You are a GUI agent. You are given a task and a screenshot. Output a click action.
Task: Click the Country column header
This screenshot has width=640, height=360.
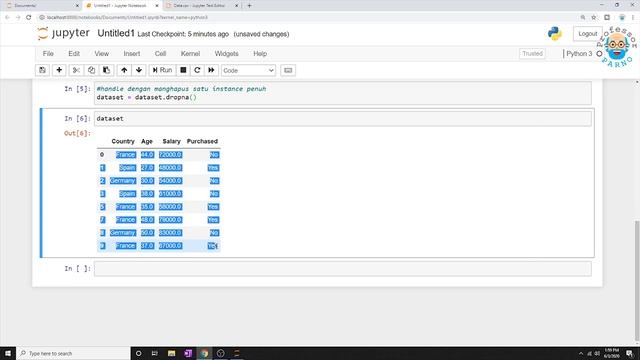[123, 141]
